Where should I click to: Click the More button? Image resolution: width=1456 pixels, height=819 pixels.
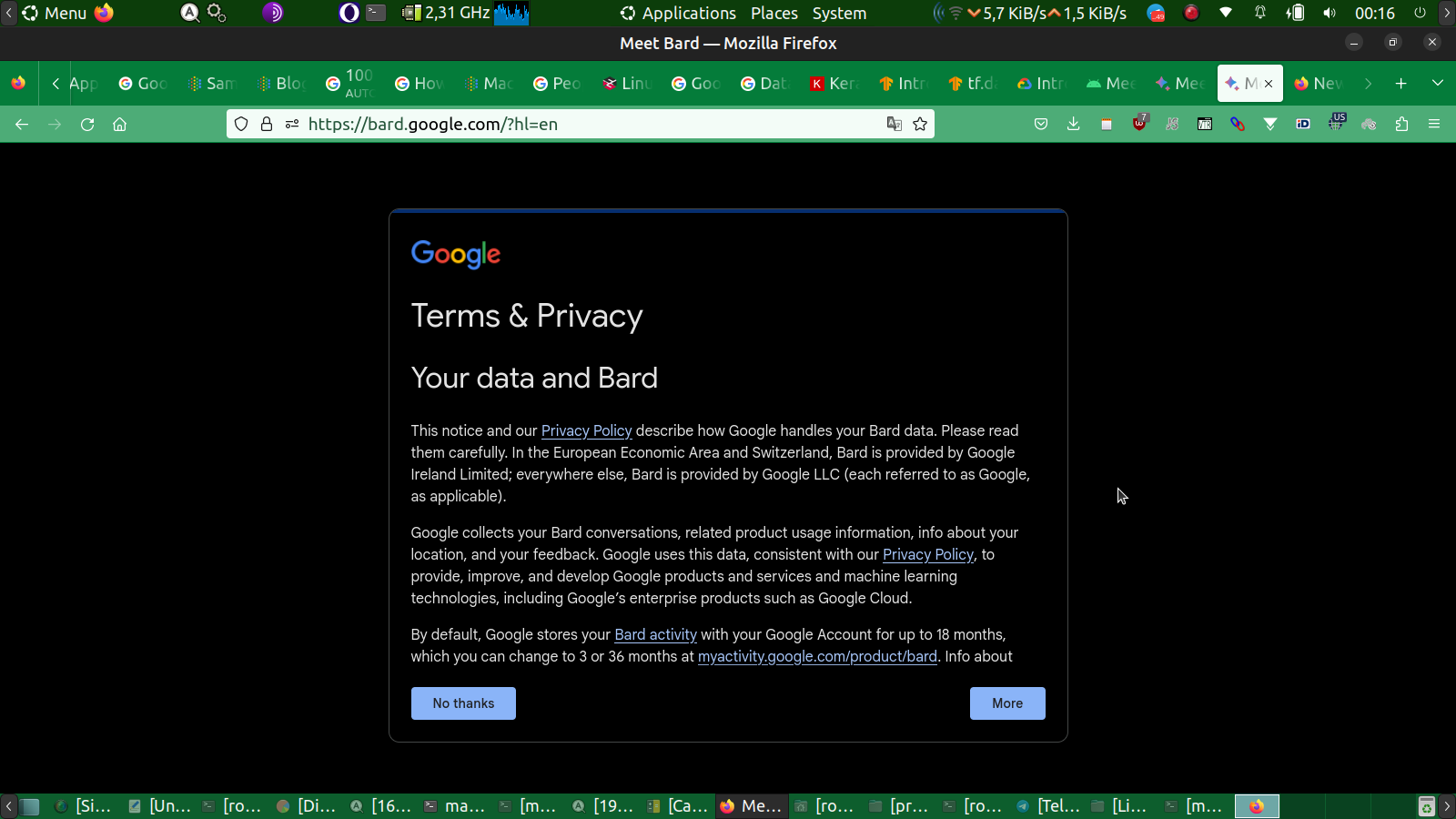point(1007,703)
